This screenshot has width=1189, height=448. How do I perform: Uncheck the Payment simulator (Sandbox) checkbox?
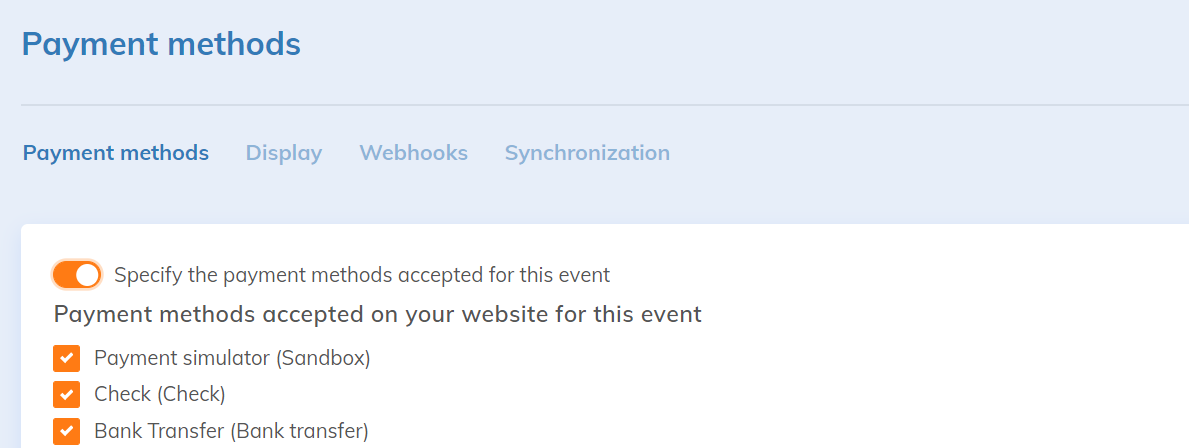point(66,358)
